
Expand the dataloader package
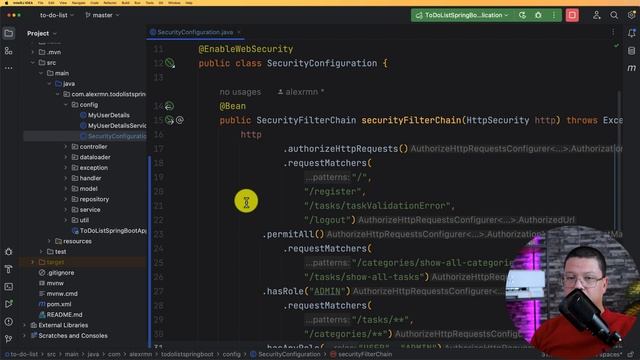[x=66, y=157]
